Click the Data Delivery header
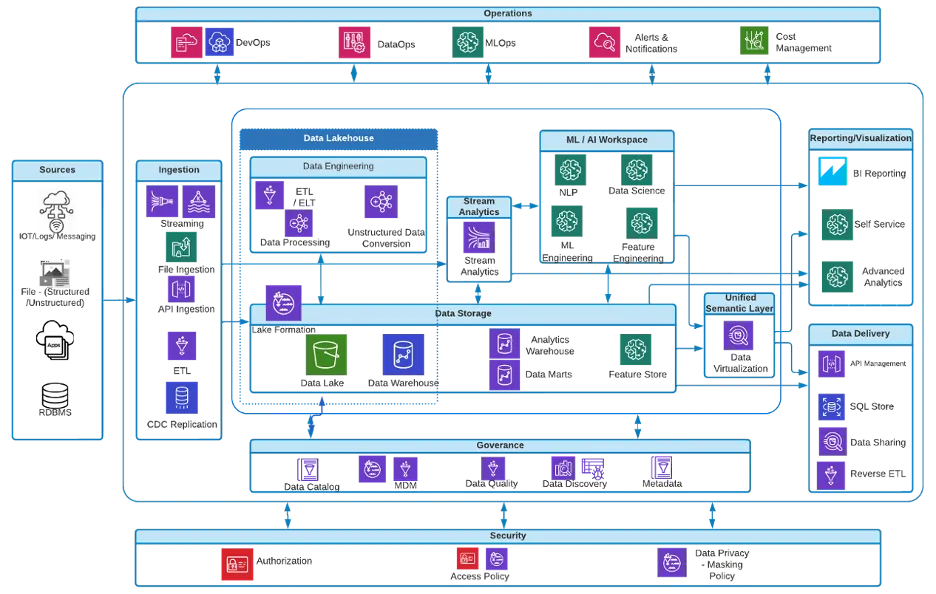Screen dimensions: 936x594 [860, 334]
